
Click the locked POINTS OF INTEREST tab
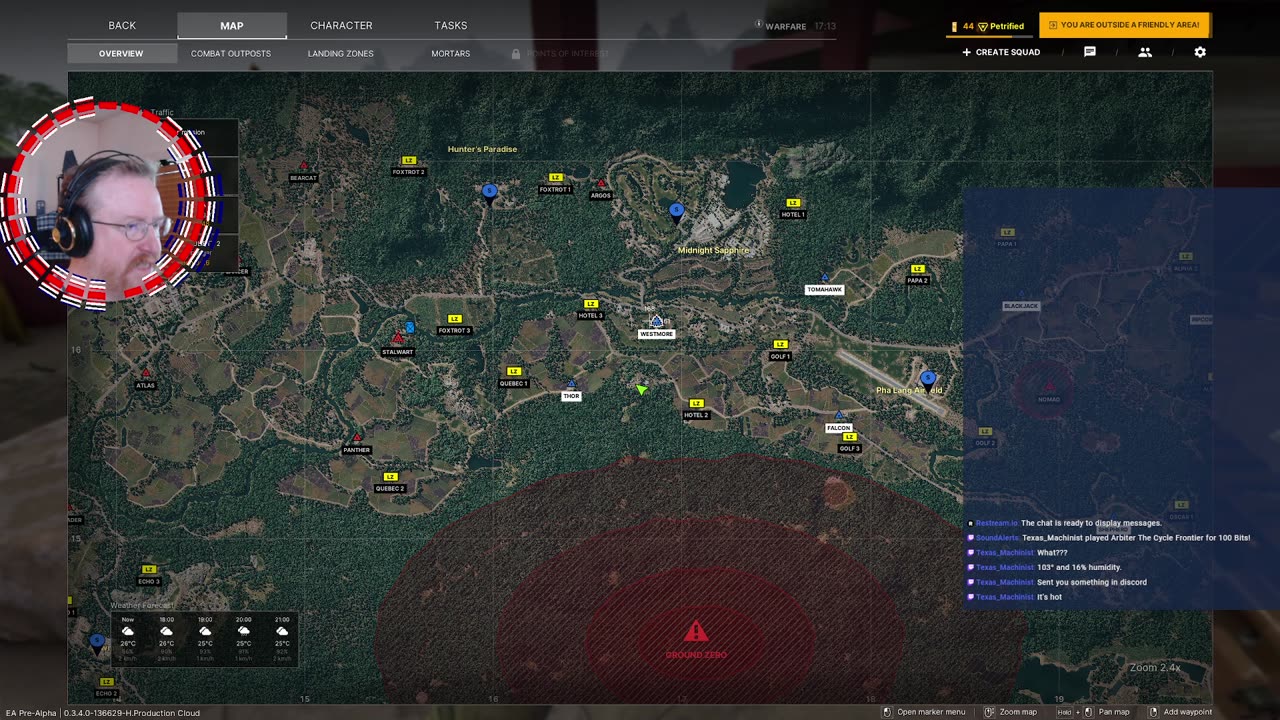coord(560,53)
